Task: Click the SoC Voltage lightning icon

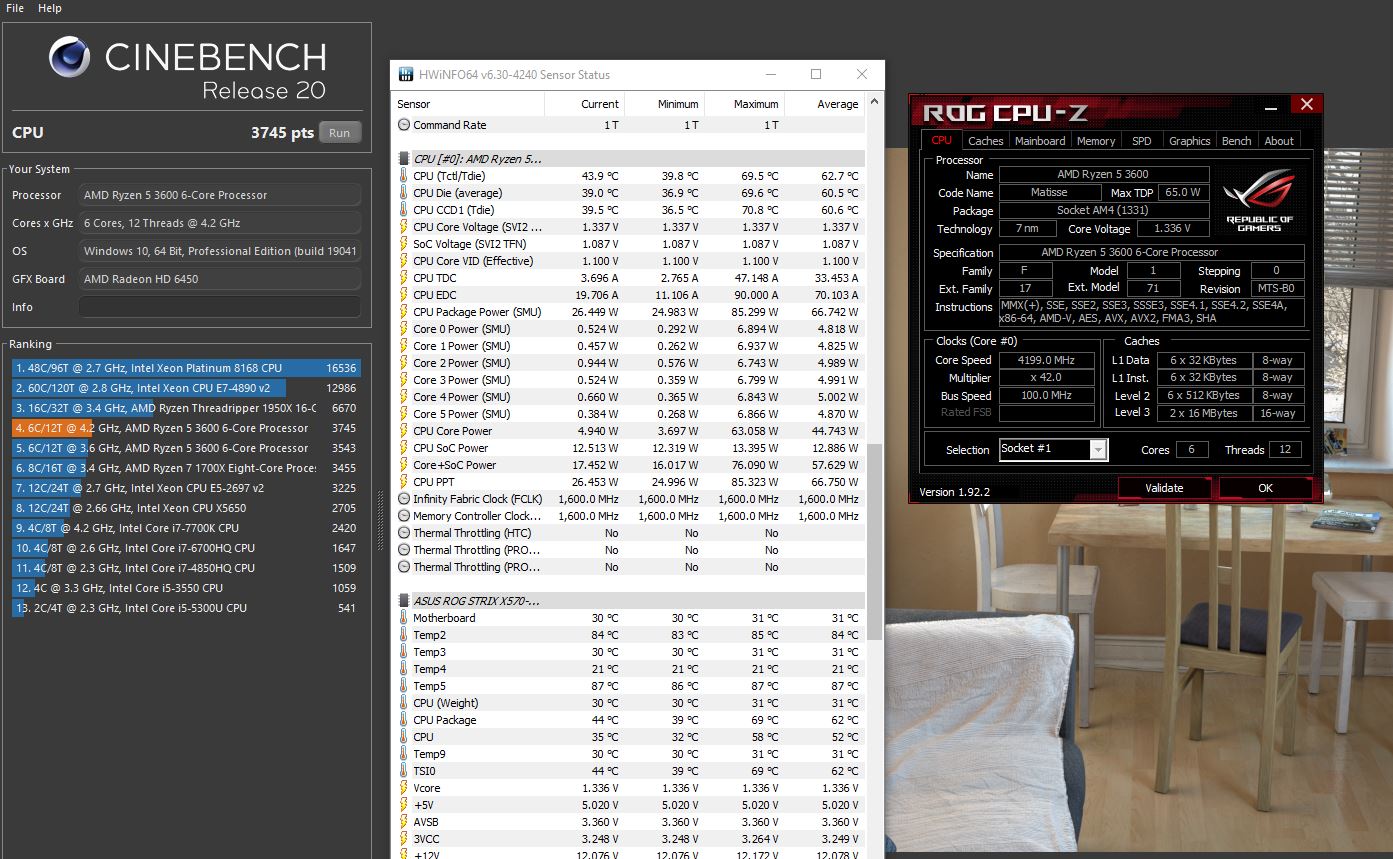Action: (404, 244)
